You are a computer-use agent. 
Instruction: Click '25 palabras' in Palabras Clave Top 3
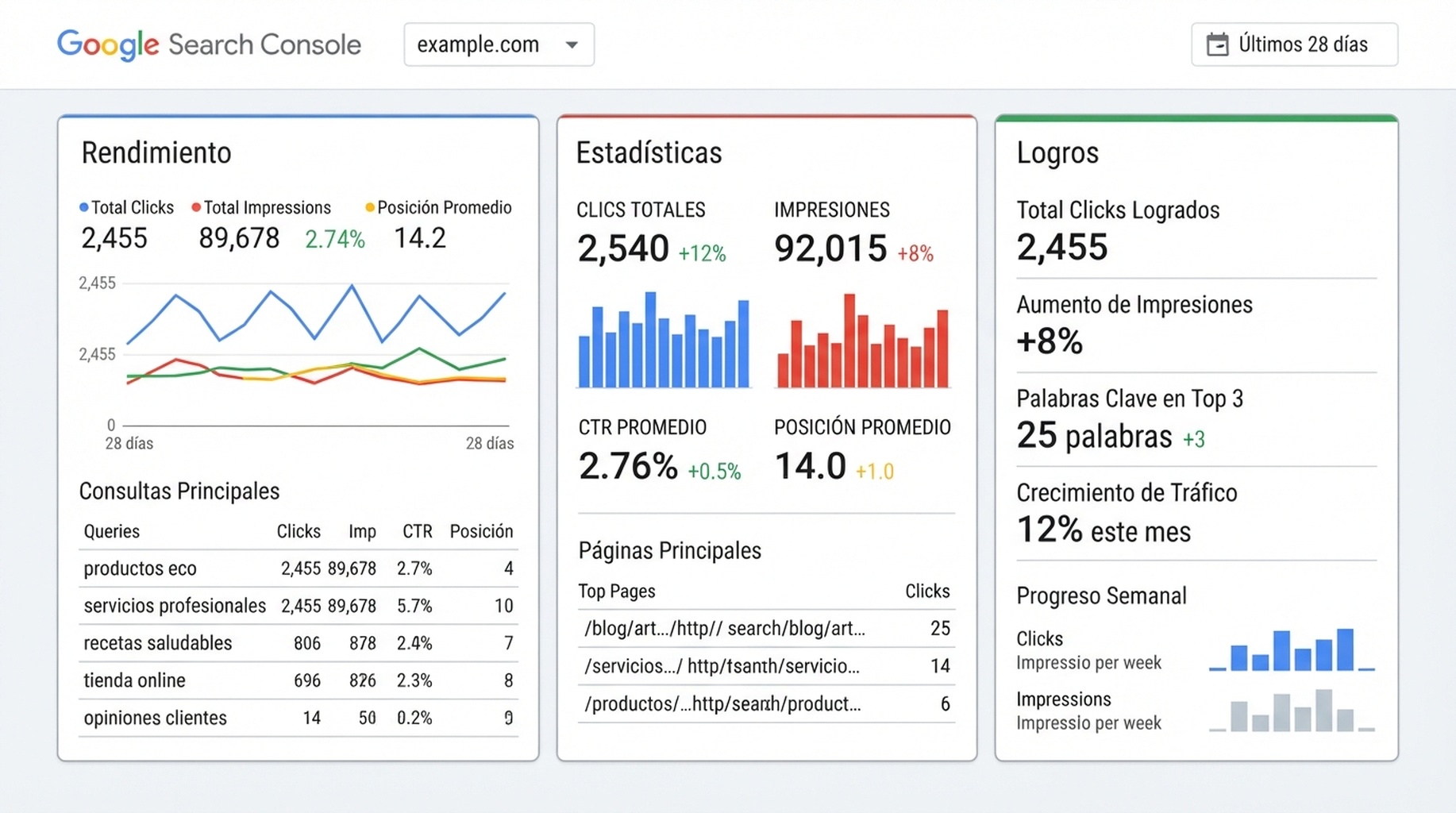[x=1094, y=436]
